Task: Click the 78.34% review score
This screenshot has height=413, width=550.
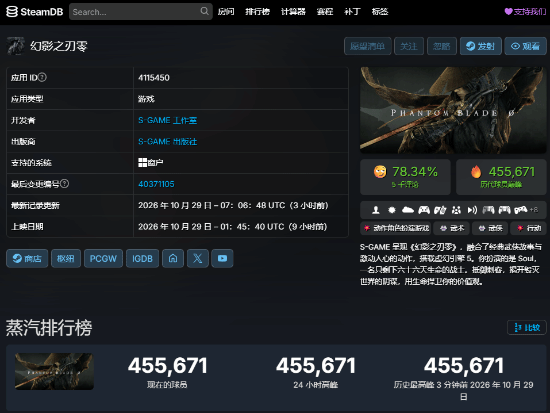Action: [x=415, y=172]
